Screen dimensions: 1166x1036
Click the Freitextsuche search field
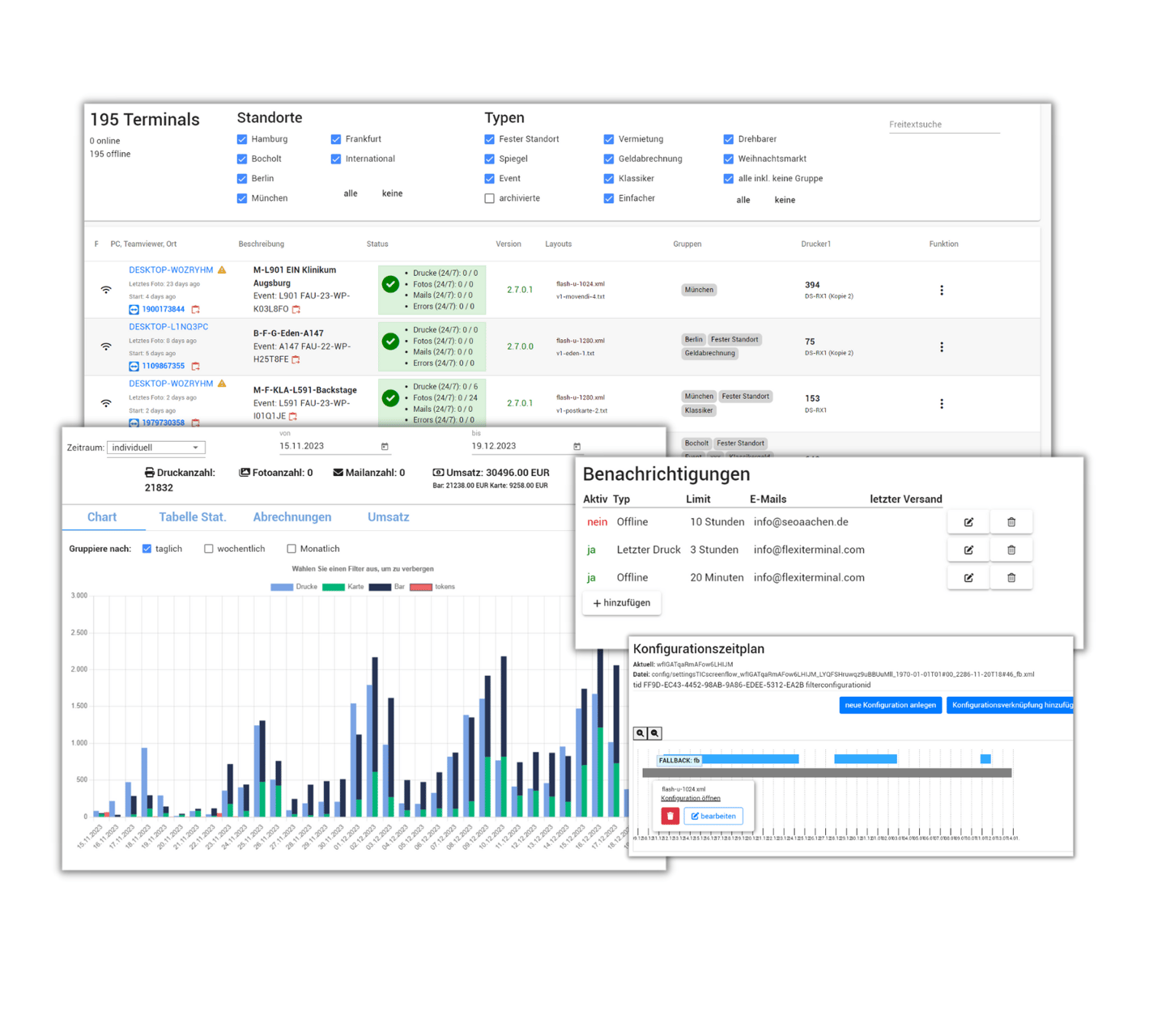pos(944,125)
